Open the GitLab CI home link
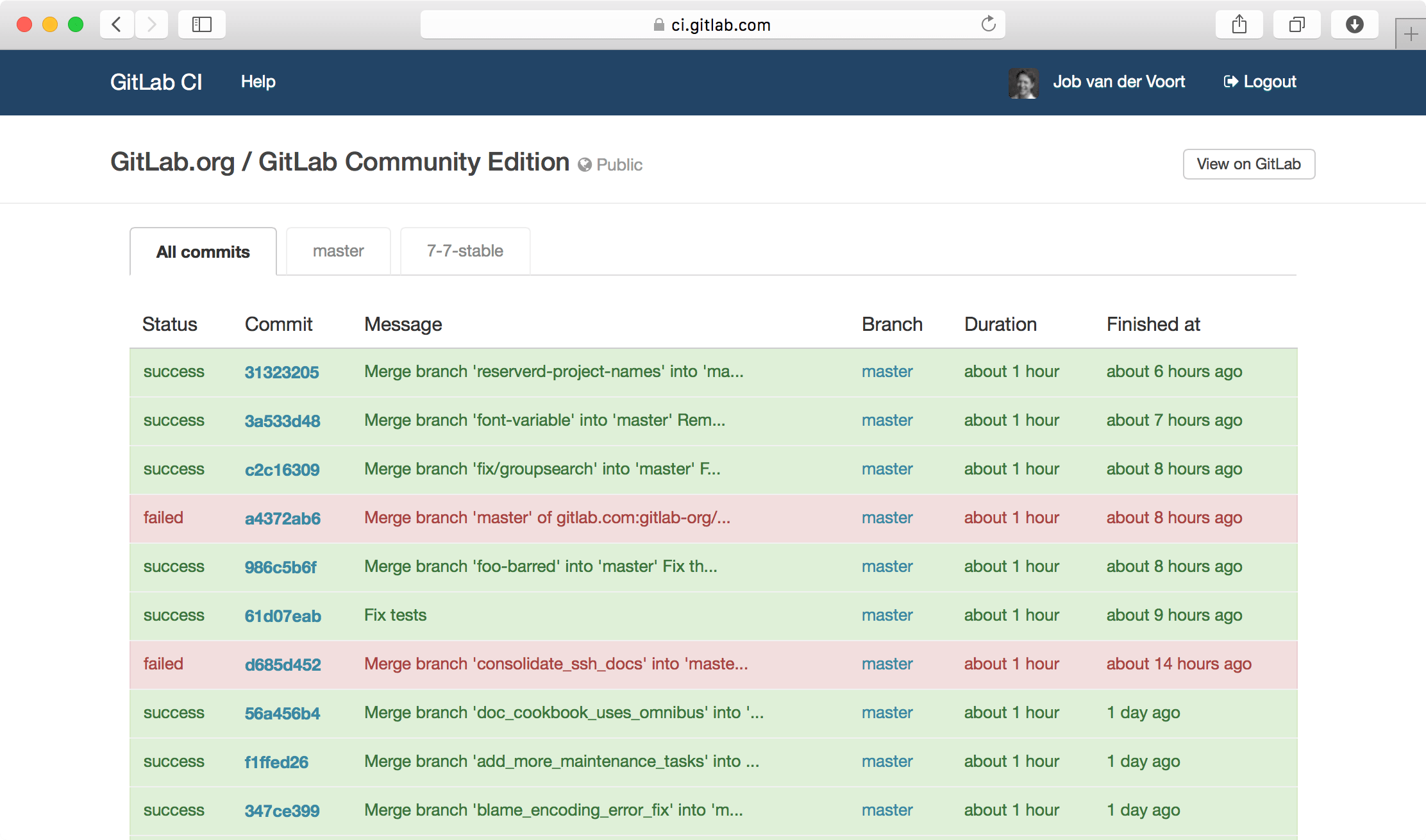The width and height of the screenshot is (1426, 840). 156,82
